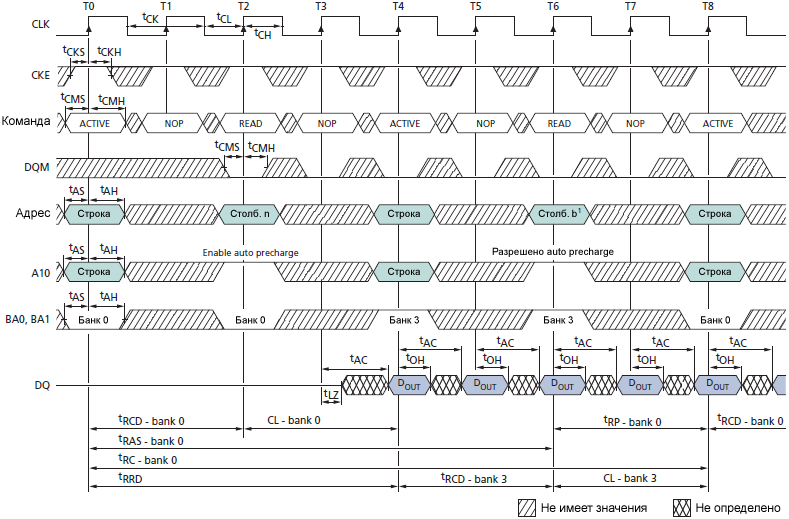Screen dimensions: 789x519
Task: Click the 'Не имеет значения' hatched legend swatch
Action: click(x=527, y=508)
